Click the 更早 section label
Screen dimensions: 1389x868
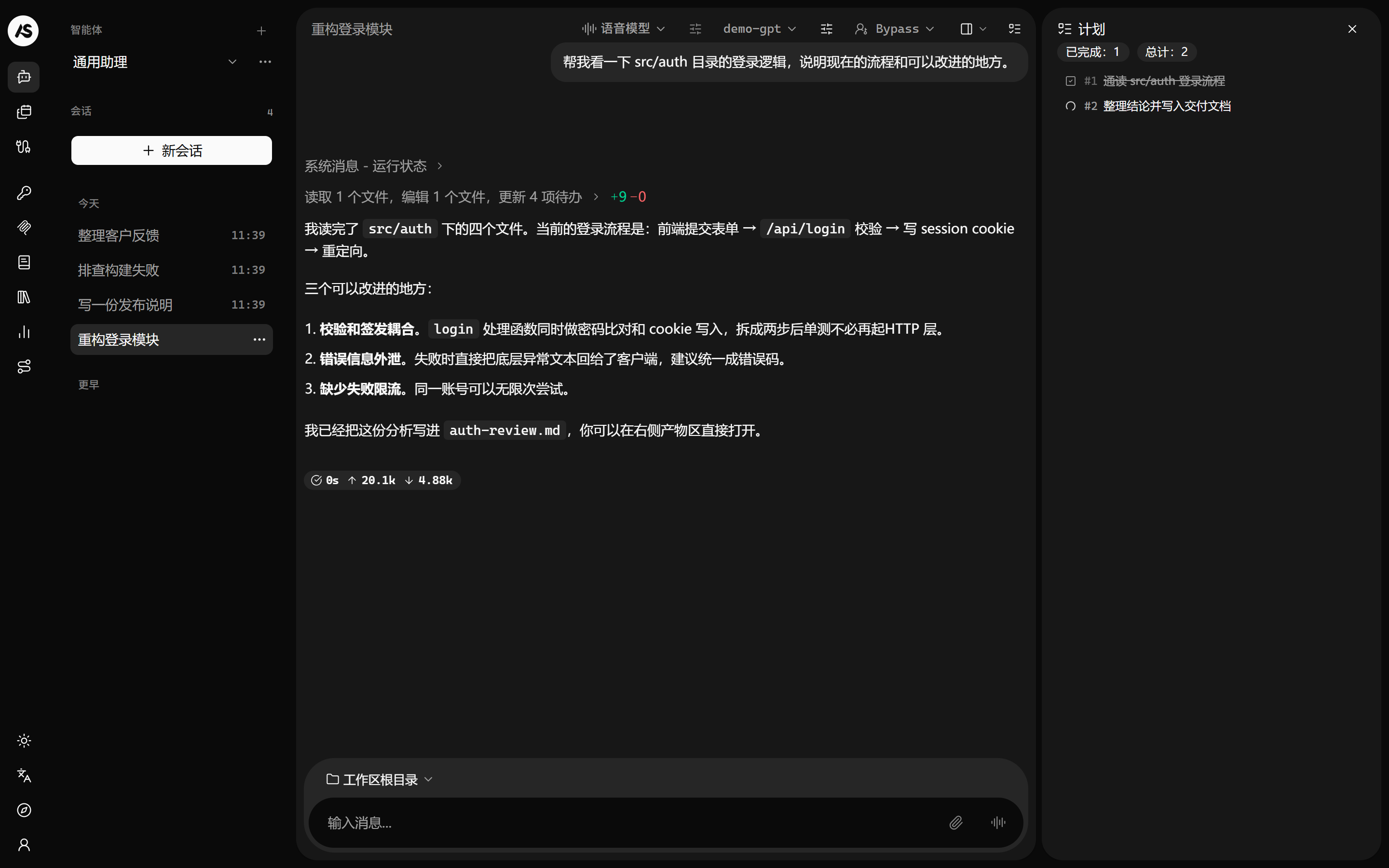pos(89,385)
